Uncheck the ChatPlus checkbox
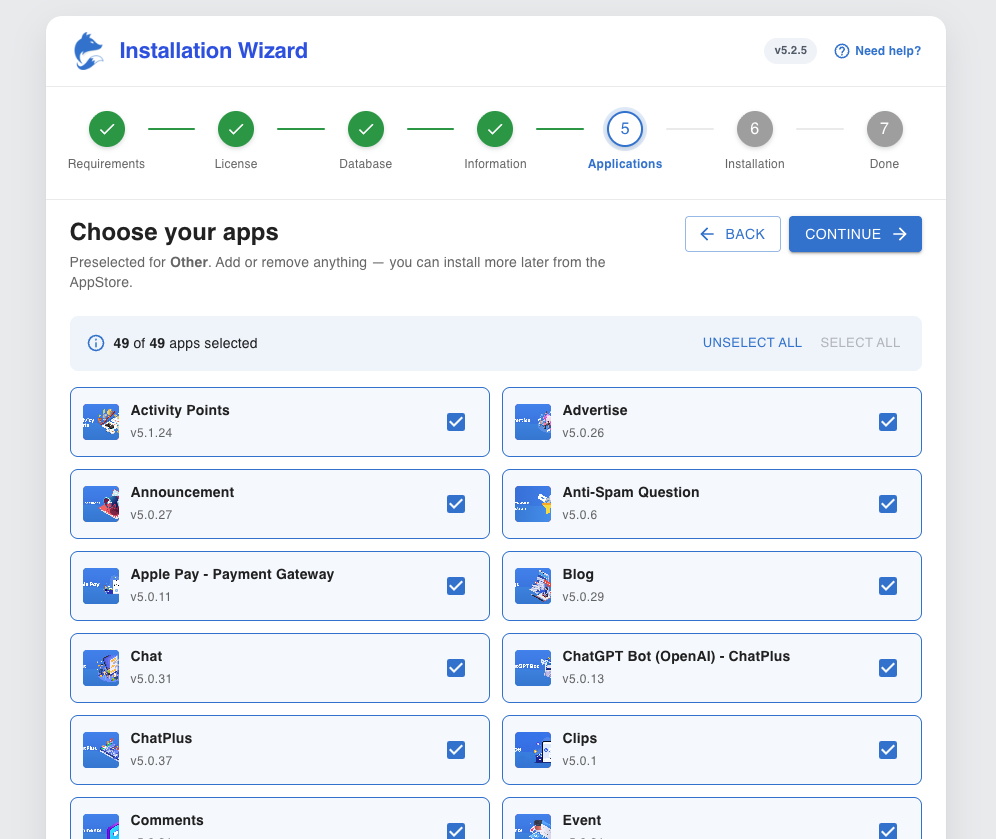 456,749
